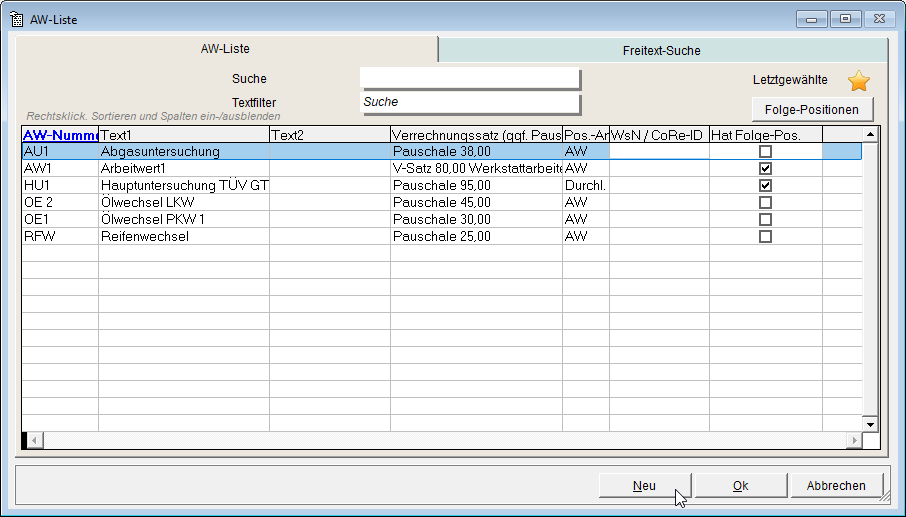Click the AW-Liste window title icon
This screenshot has height=517, width=906.
coord(17,19)
